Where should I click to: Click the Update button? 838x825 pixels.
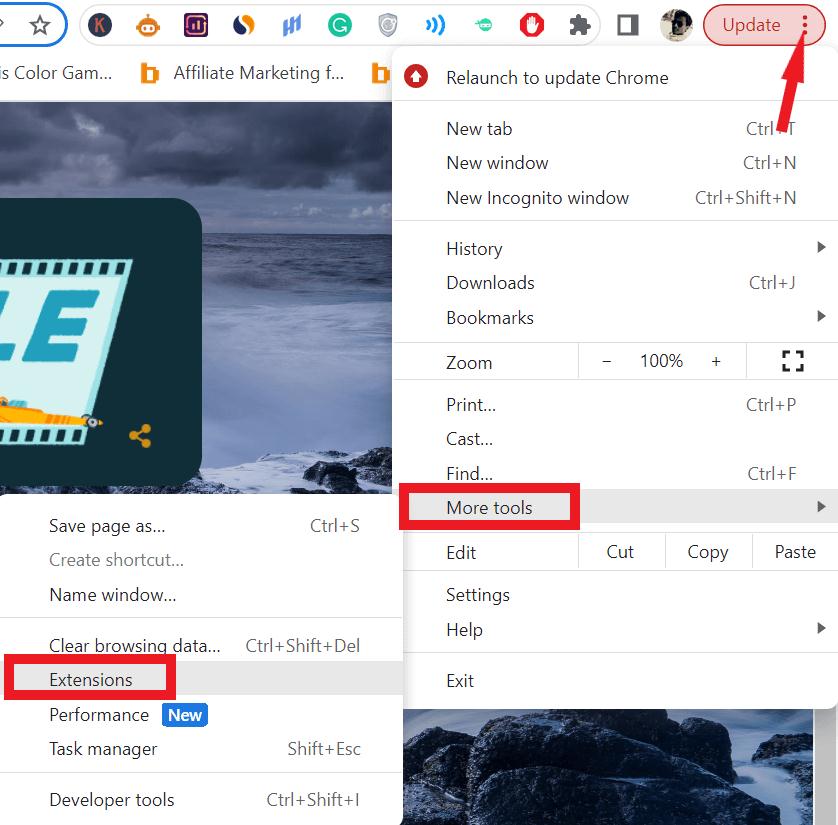(x=751, y=26)
